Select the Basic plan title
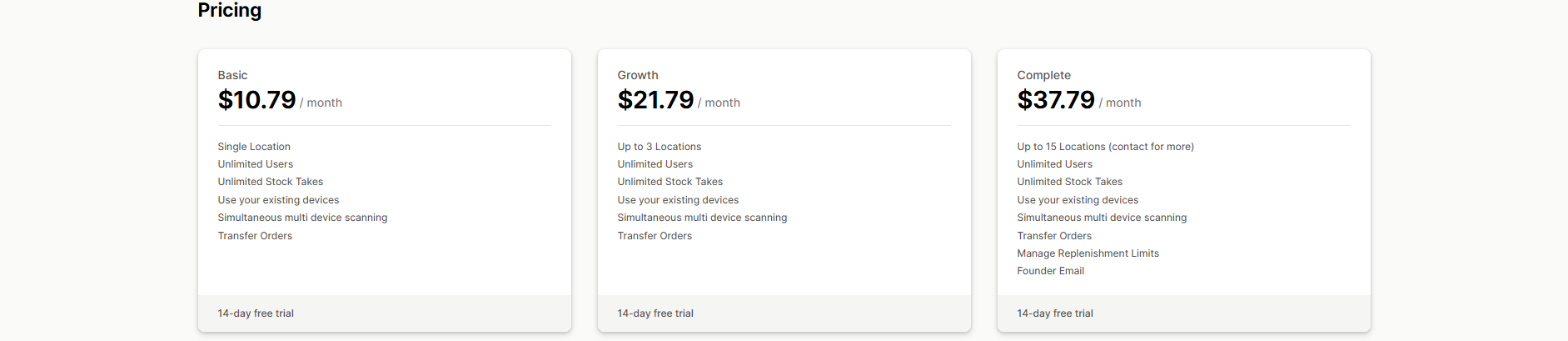 pyautogui.click(x=232, y=75)
